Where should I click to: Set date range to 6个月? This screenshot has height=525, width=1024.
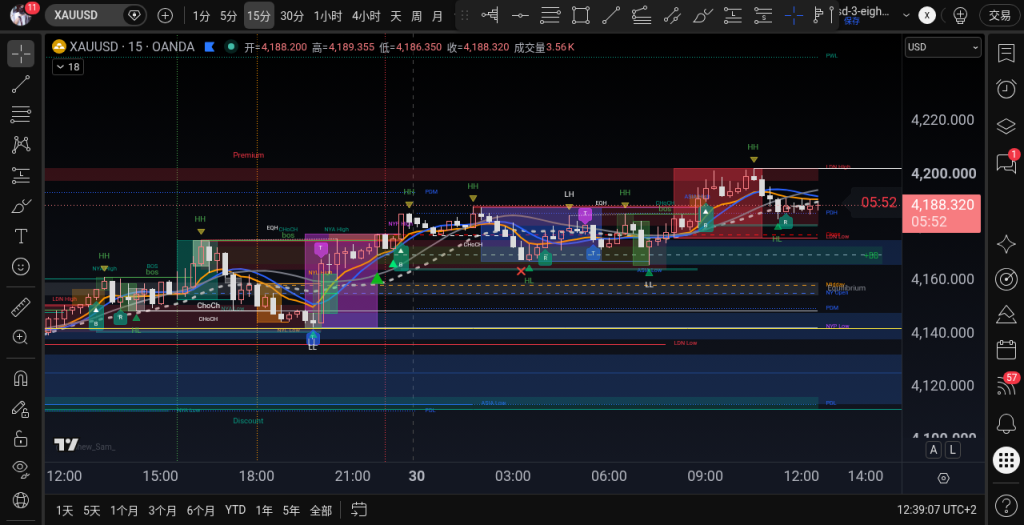tap(200, 510)
